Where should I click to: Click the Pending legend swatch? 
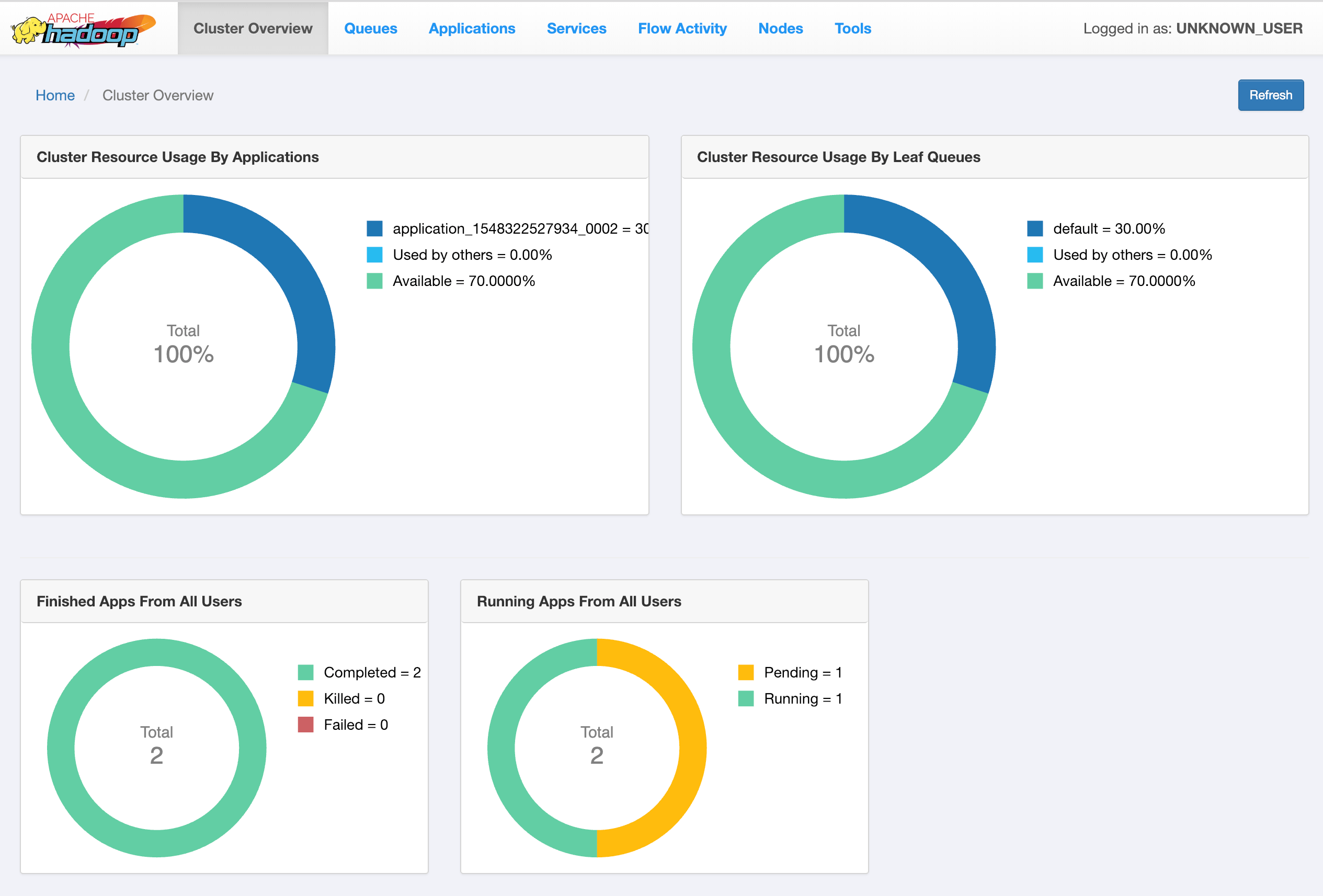click(746, 672)
